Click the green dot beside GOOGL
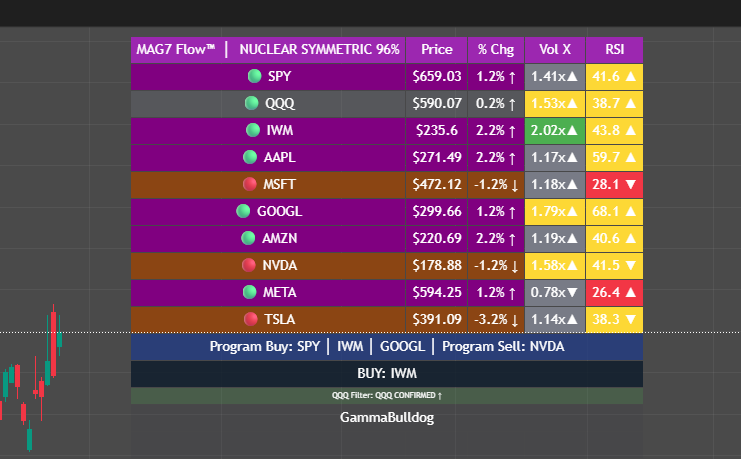 tap(243, 211)
